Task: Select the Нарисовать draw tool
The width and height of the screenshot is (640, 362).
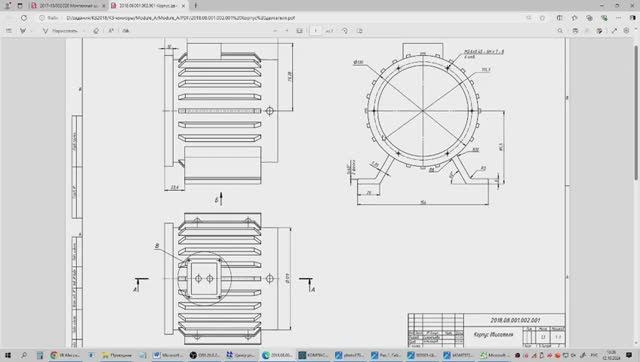Action: 60,31
